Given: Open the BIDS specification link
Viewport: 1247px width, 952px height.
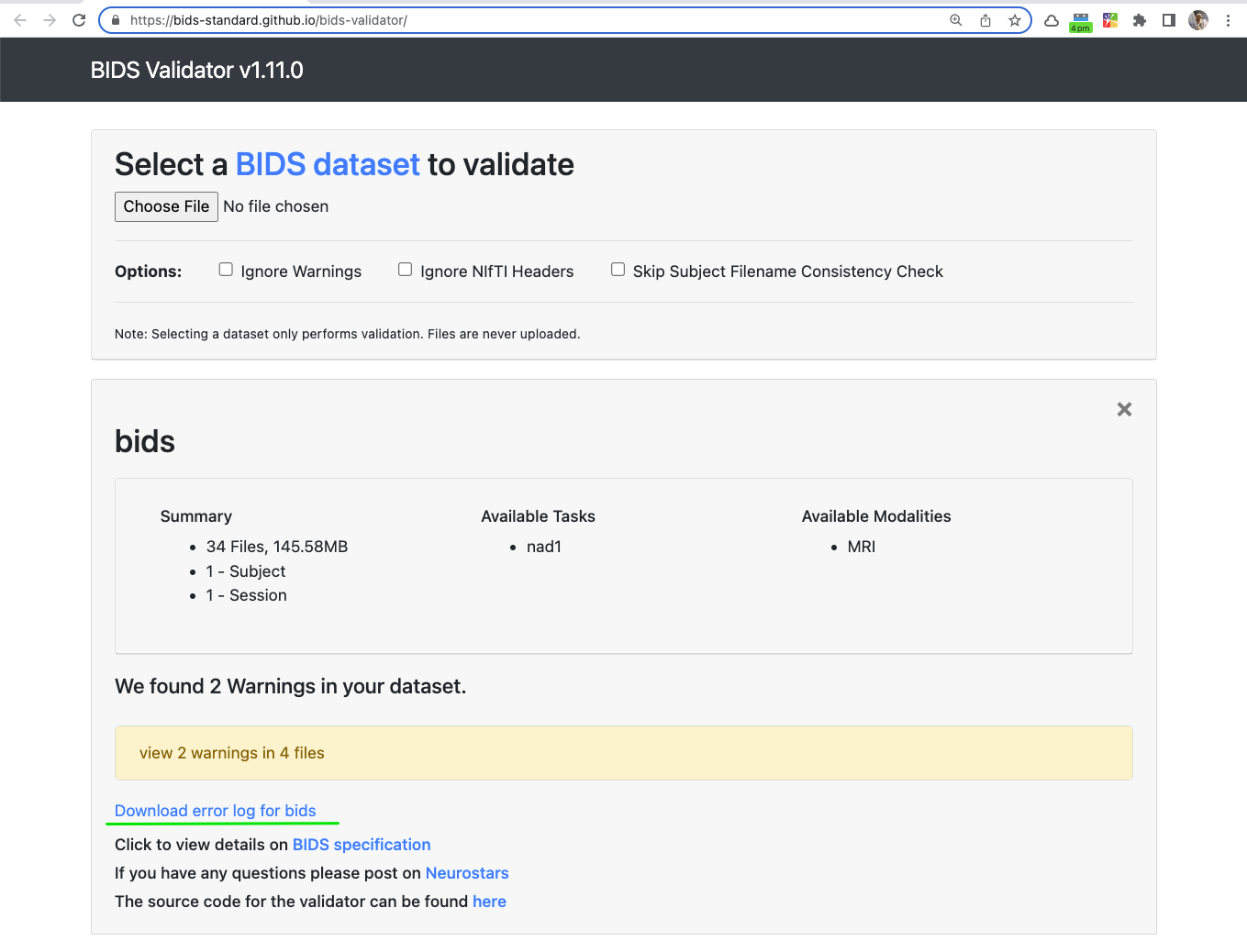Looking at the screenshot, I should click(362, 845).
